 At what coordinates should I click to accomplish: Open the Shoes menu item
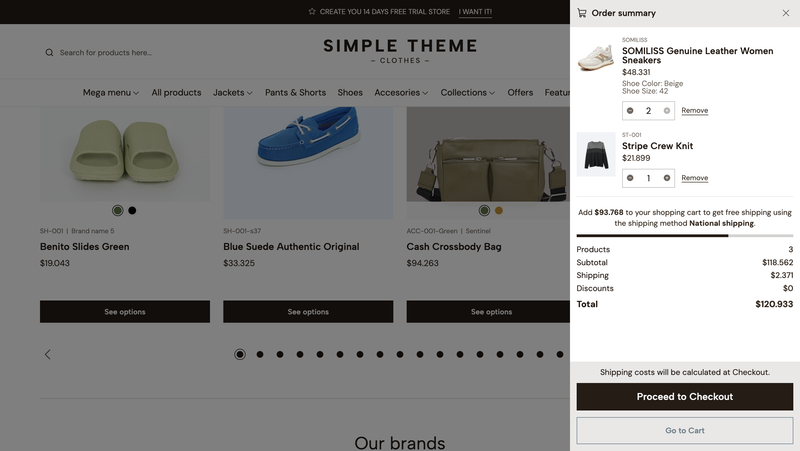[350, 93]
